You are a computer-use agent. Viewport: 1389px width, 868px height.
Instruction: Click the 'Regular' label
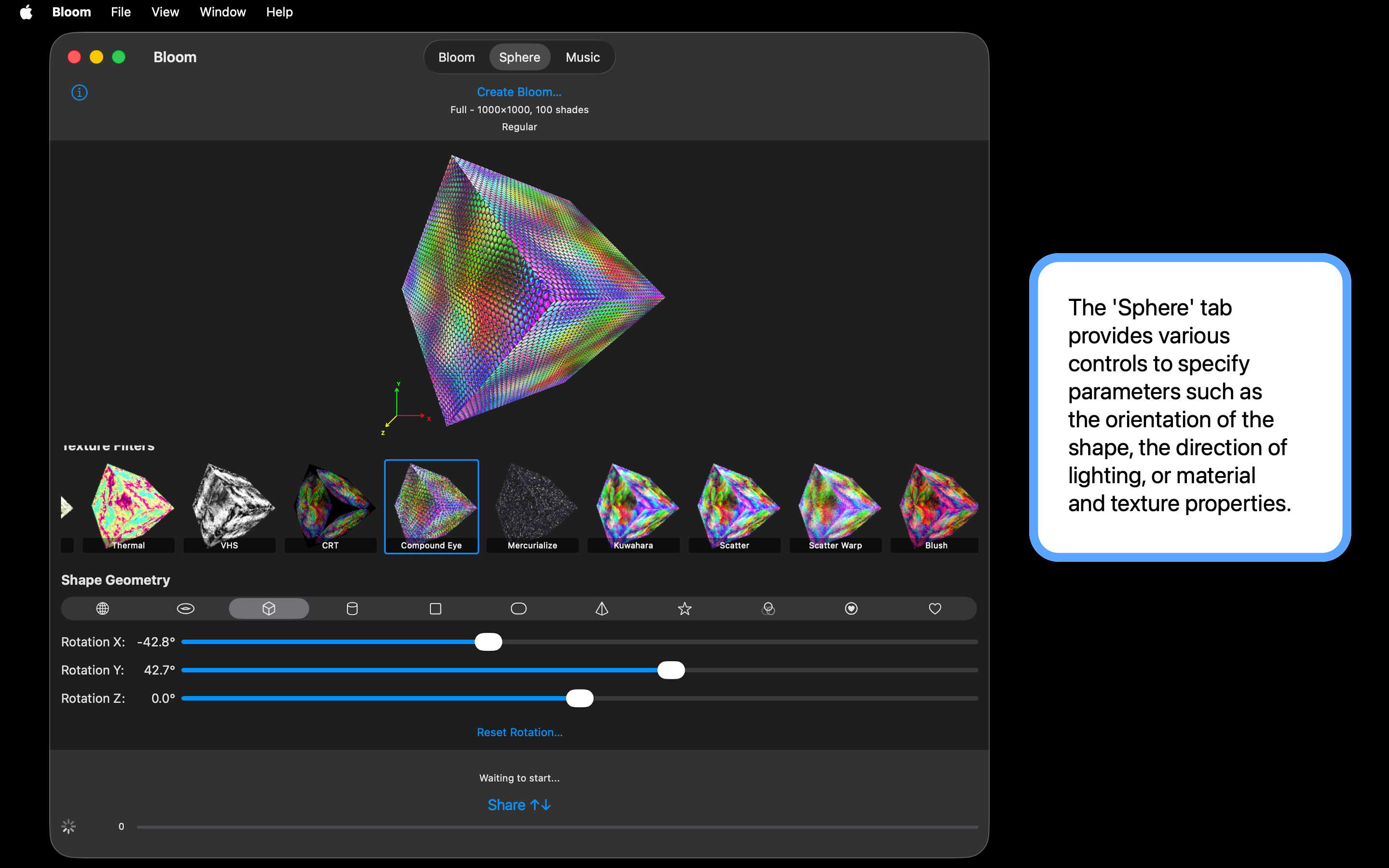519,127
